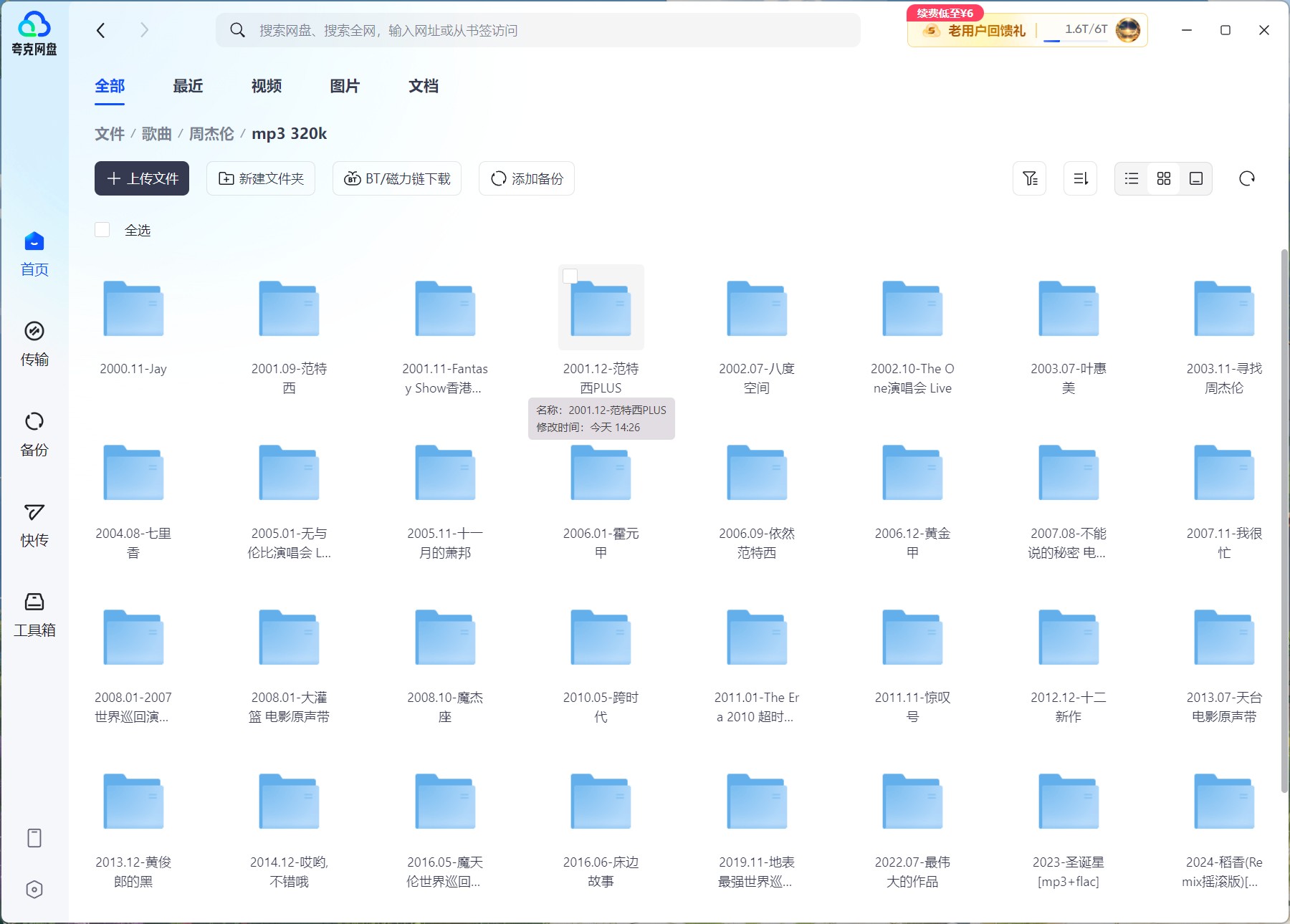Click the phone device icon in sidebar
The width and height of the screenshot is (1290, 924).
point(34,838)
